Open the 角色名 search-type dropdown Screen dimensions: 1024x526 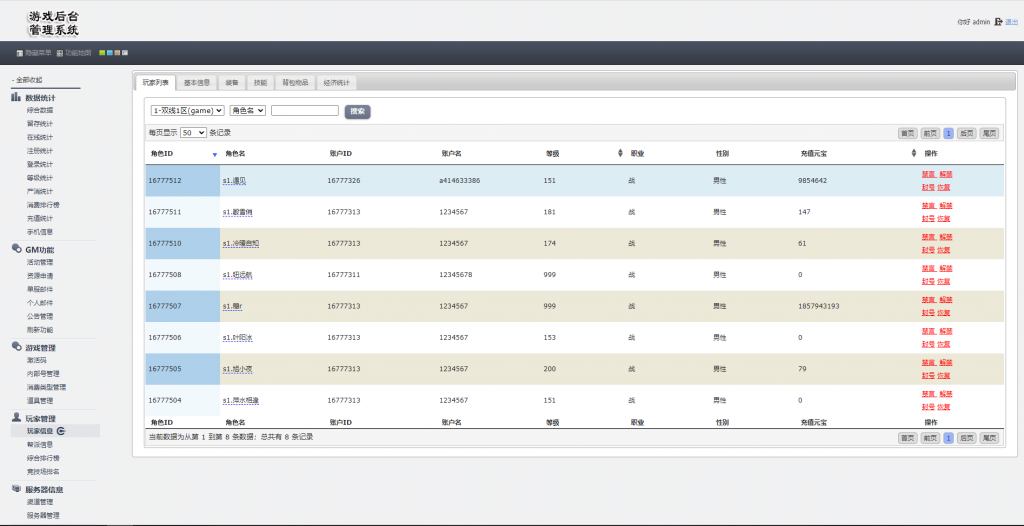[247, 111]
